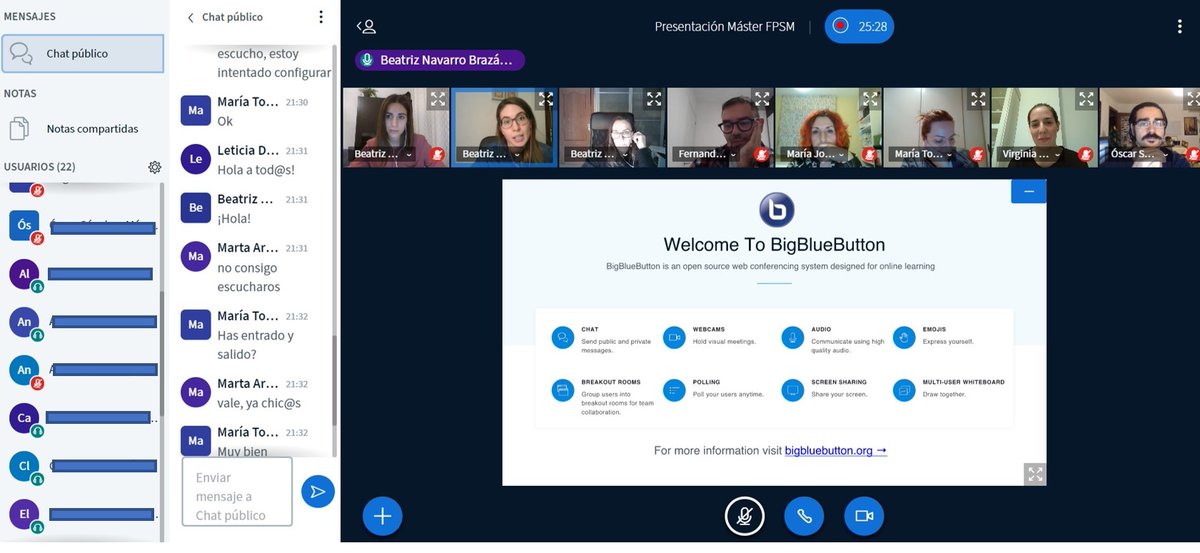Make María Jo's webcam fullscreen
Screen dimensions: 1200x553
[870, 99]
